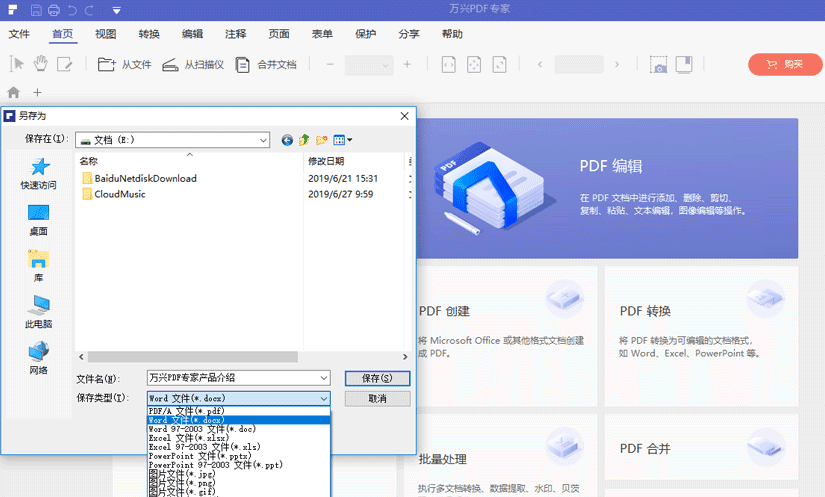Click 合并文档 in toolbar
This screenshot has width=825, height=497.
point(266,65)
